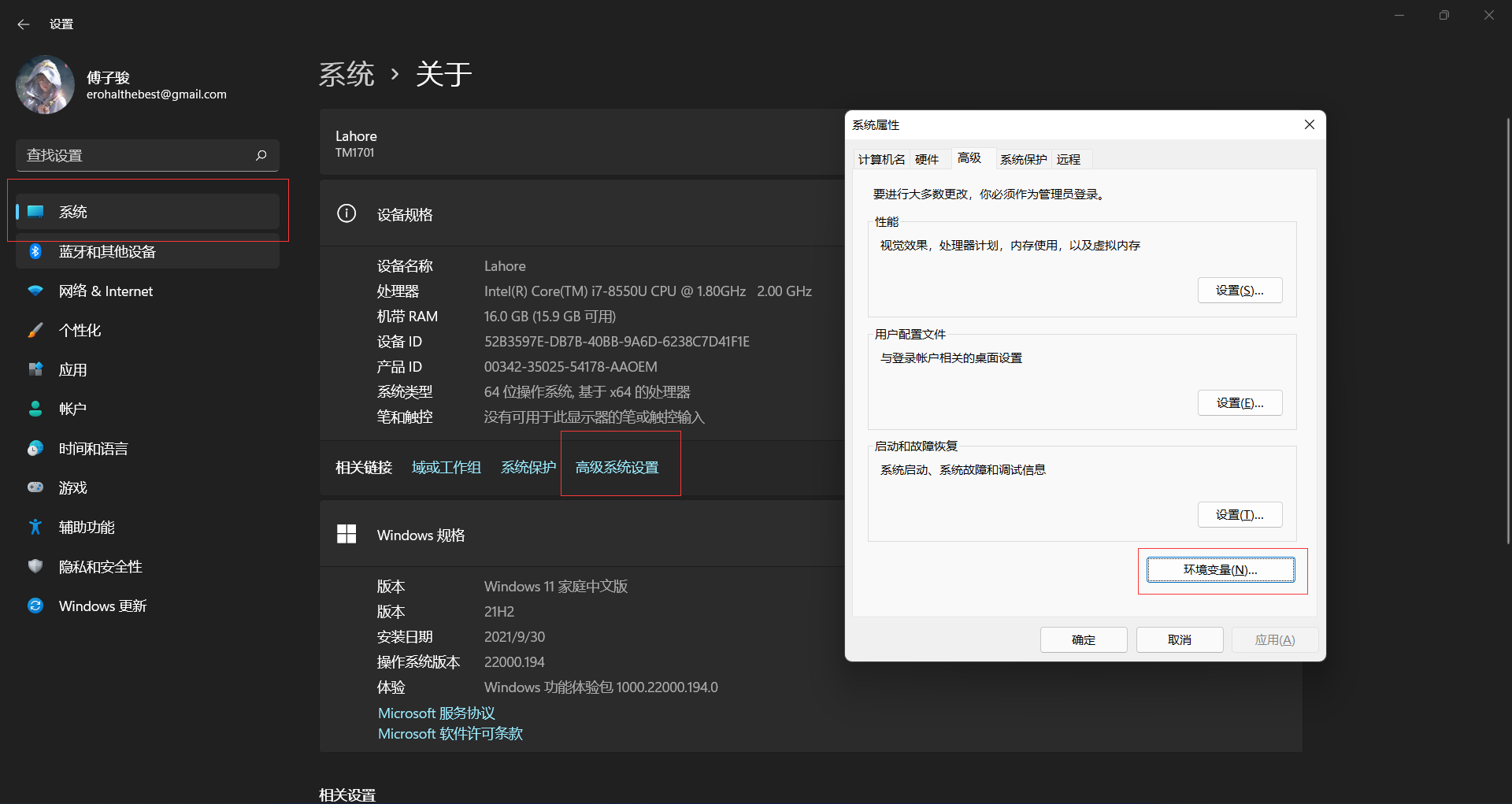Click the 机带 RAM value 16.0 GB
The width and height of the screenshot is (1512, 804).
[550, 316]
